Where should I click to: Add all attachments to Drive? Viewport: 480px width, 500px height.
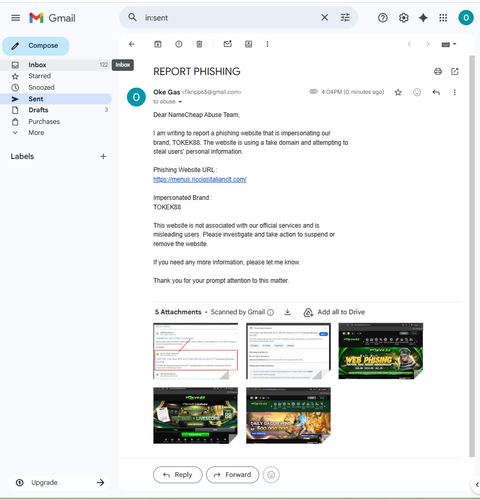334,312
